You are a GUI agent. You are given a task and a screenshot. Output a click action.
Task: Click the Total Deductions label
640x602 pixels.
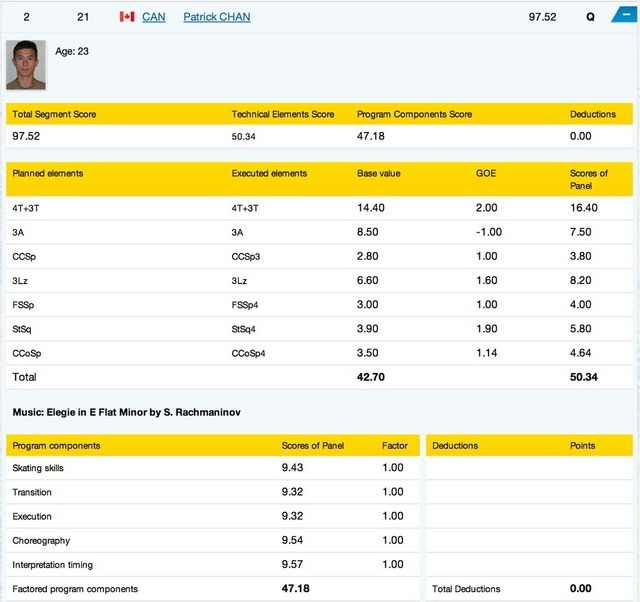pos(466,589)
